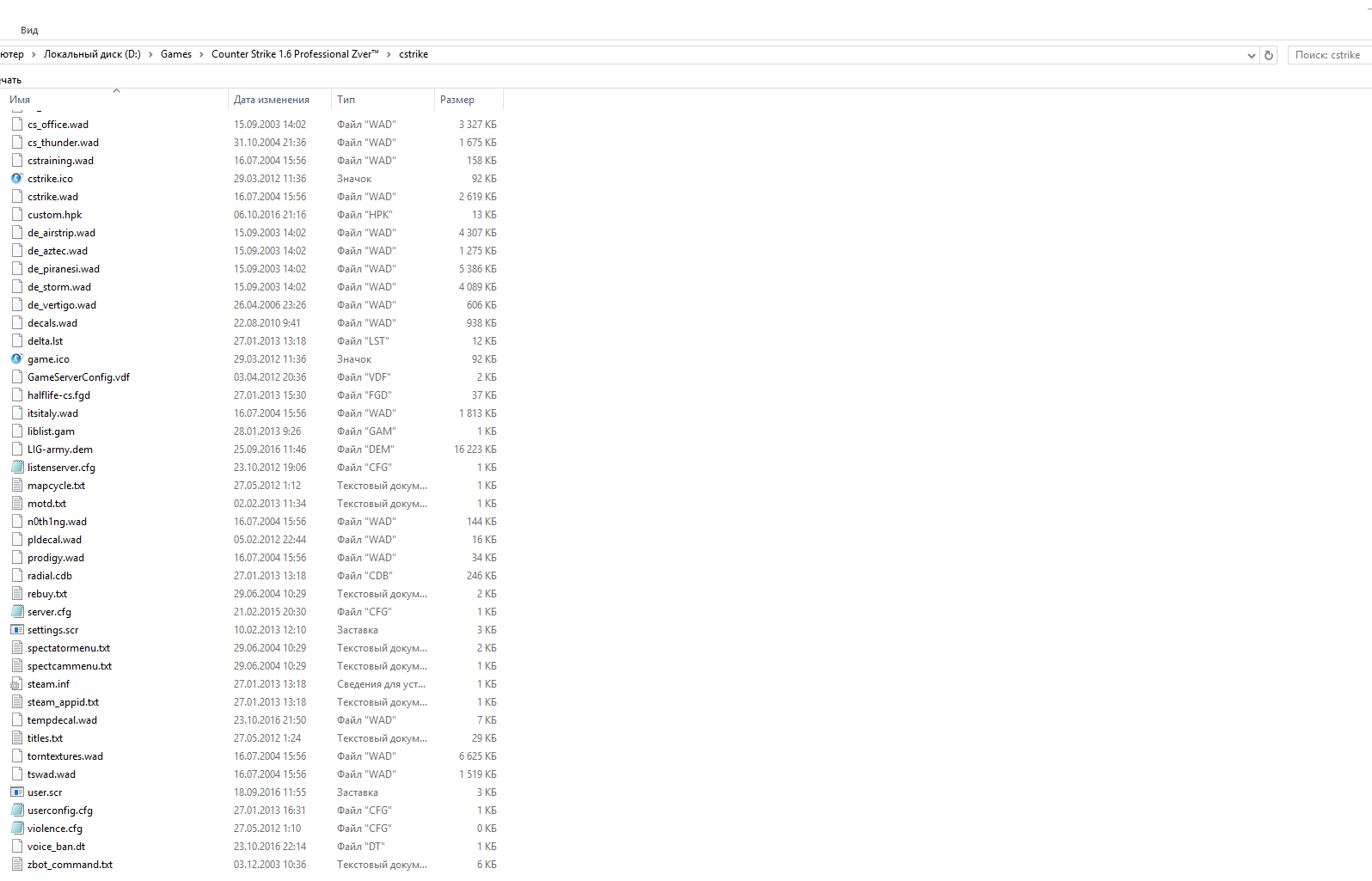Screen dimensions: 1372x881
Task: Click the cs_office.wad file icon
Action: pos(16,125)
